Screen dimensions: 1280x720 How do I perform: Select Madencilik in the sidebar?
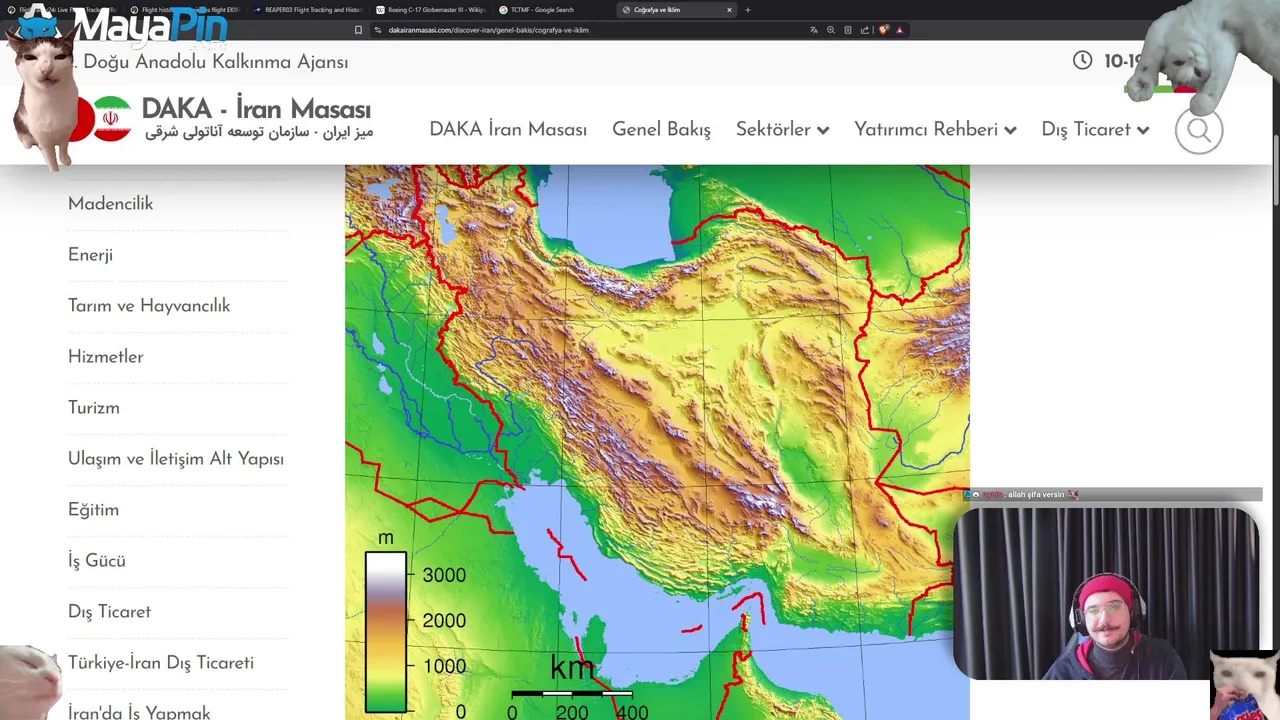click(x=110, y=204)
